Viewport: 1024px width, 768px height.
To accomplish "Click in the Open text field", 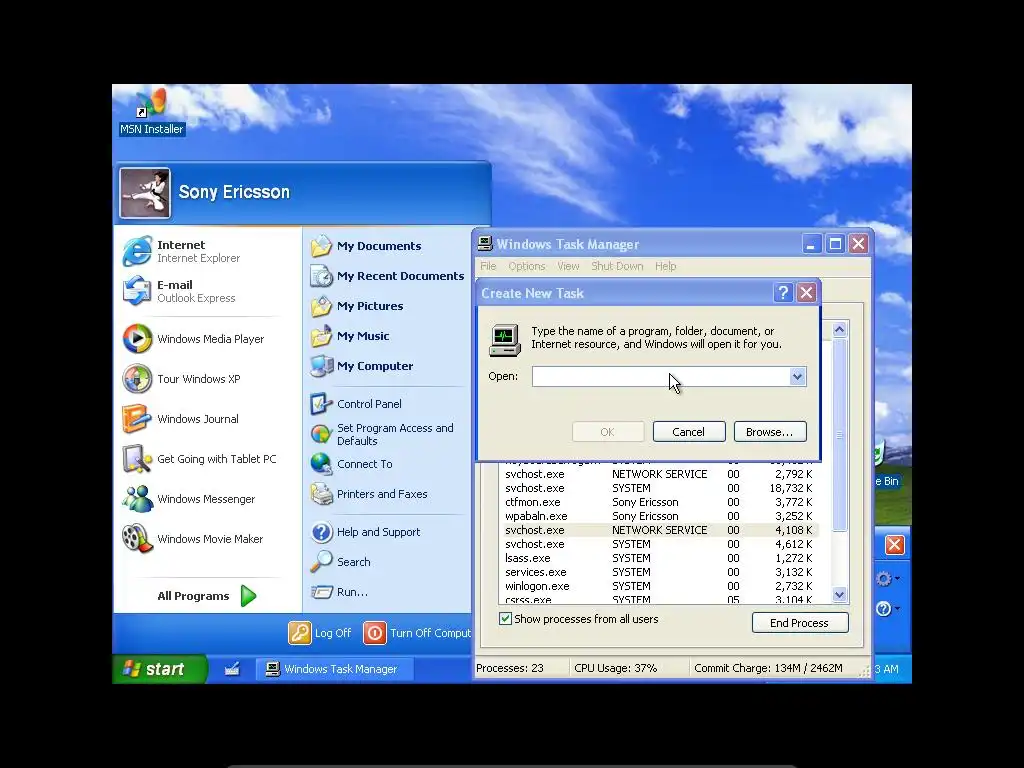I will pyautogui.click(x=661, y=376).
